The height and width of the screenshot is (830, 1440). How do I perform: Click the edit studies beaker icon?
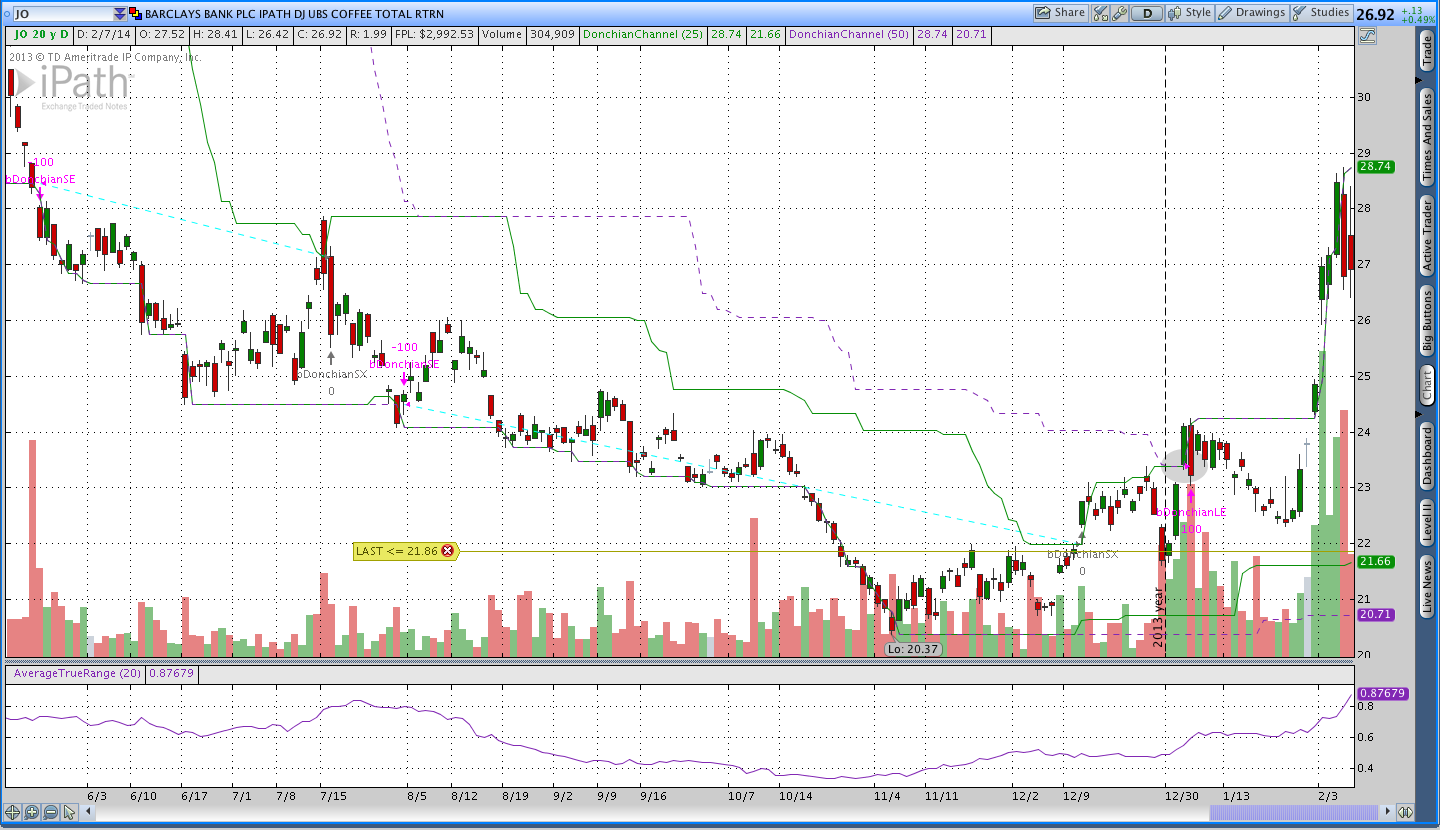1101,13
